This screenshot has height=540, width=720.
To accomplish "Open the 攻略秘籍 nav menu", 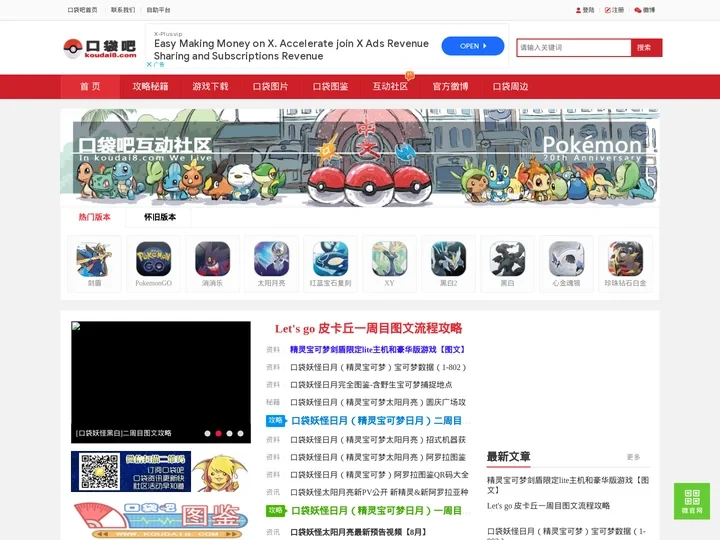I will (150, 86).
